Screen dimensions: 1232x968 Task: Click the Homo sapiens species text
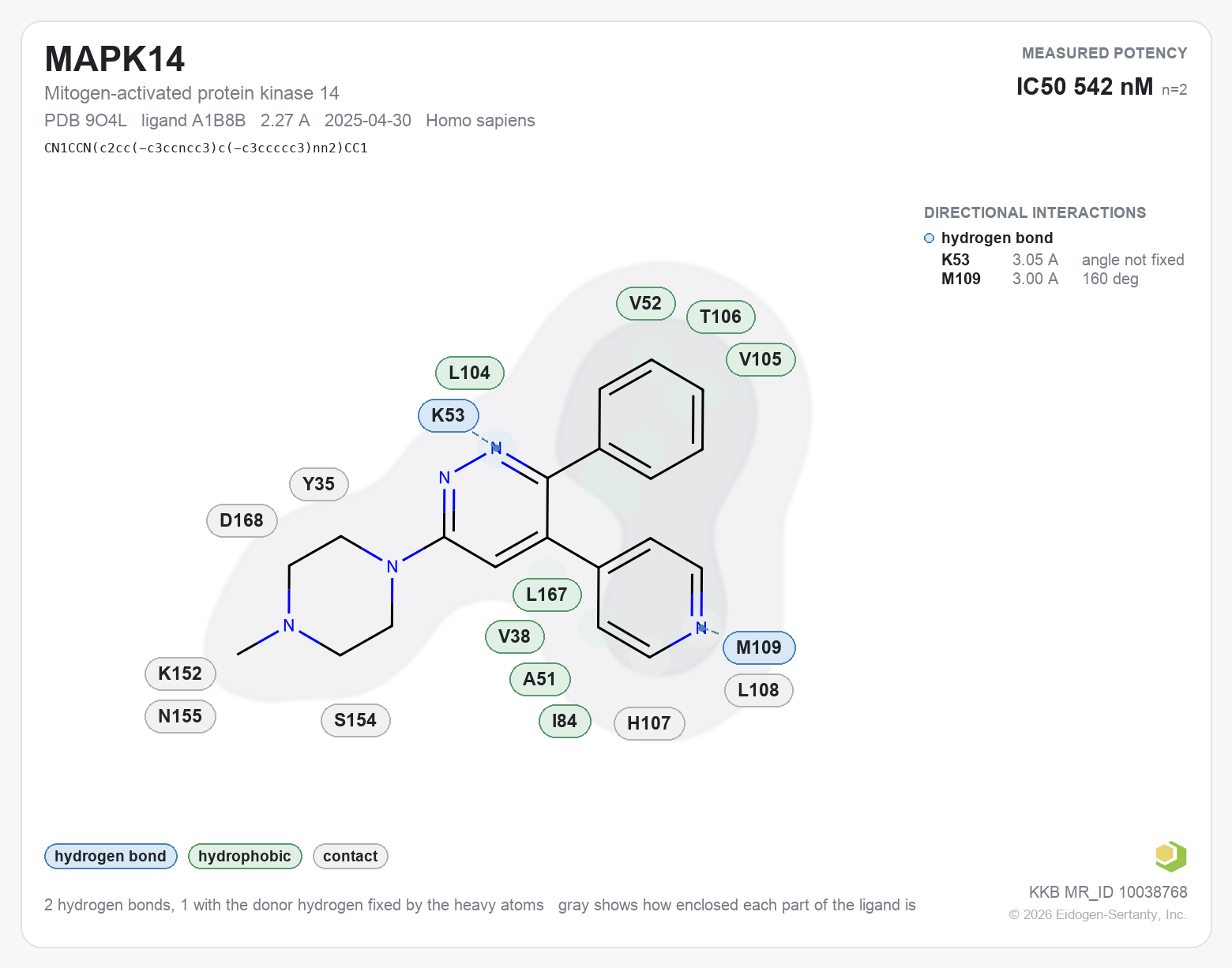click(480, 120)
